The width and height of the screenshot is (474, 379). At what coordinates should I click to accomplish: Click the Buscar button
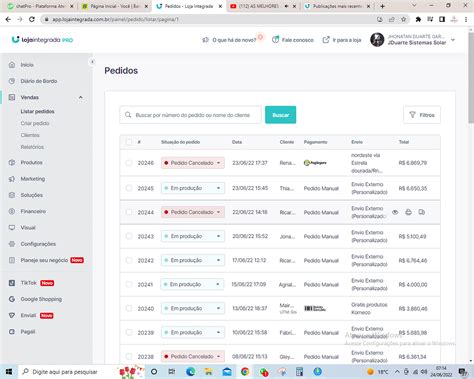coord(280,115)
